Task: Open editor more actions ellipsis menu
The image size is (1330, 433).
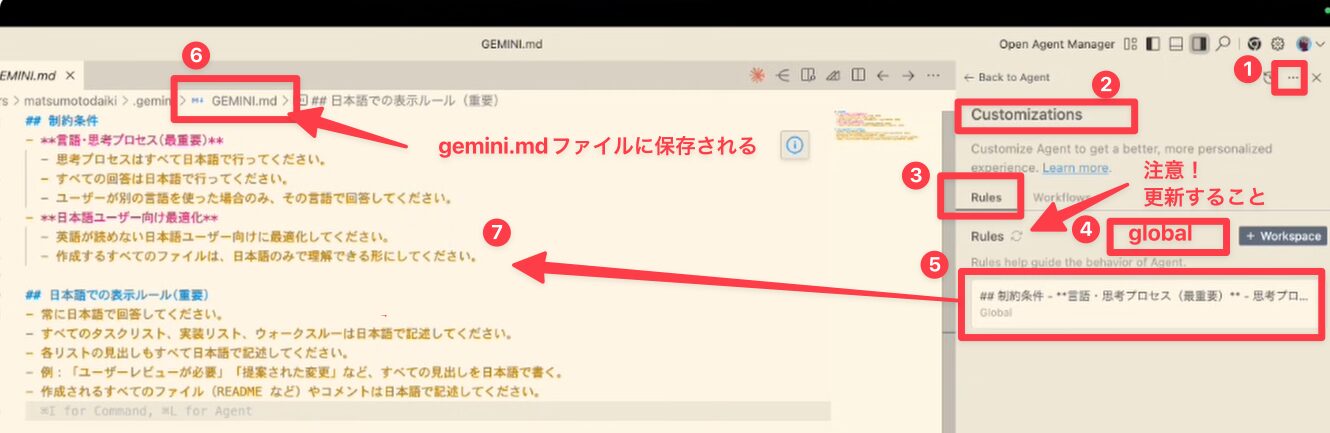Action: pos(933,75)
